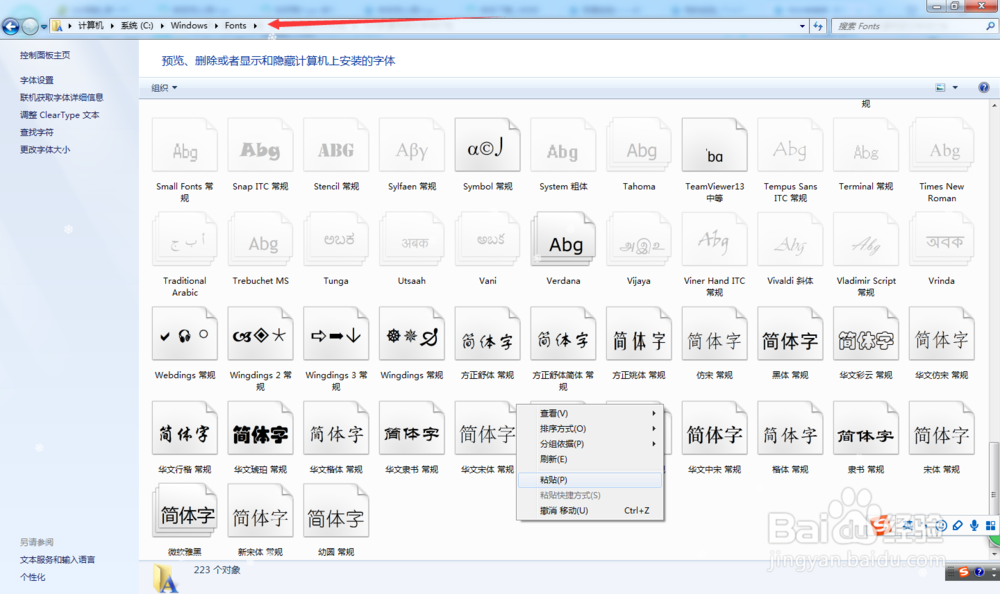Open 更改字体大小 link
The height and width of the screenshot is (594, 1000).
(45, 150)
